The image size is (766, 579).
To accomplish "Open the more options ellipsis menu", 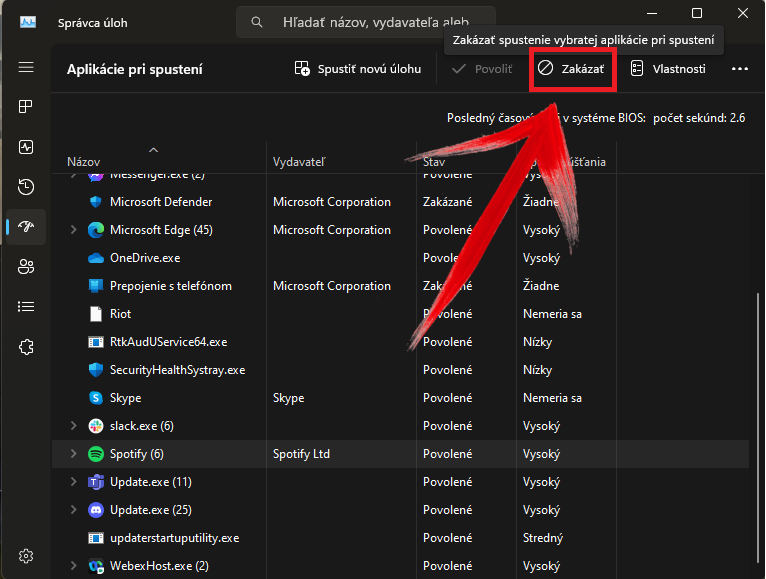I will click(x=740, y=69).
